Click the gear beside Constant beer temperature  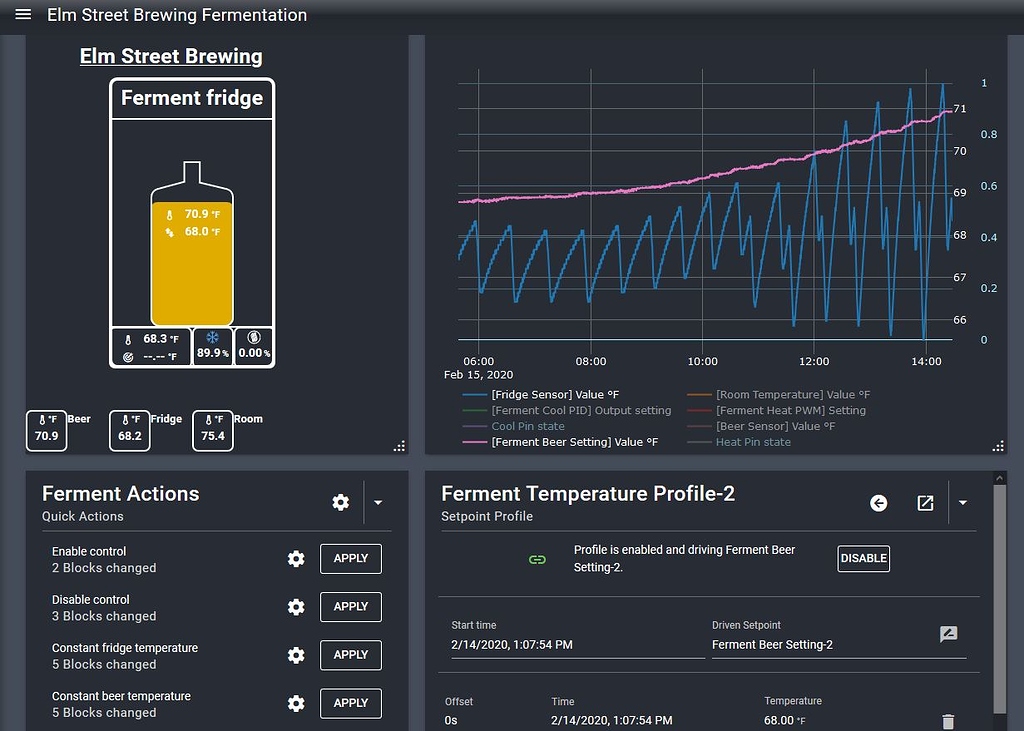(x=296, y=703)
